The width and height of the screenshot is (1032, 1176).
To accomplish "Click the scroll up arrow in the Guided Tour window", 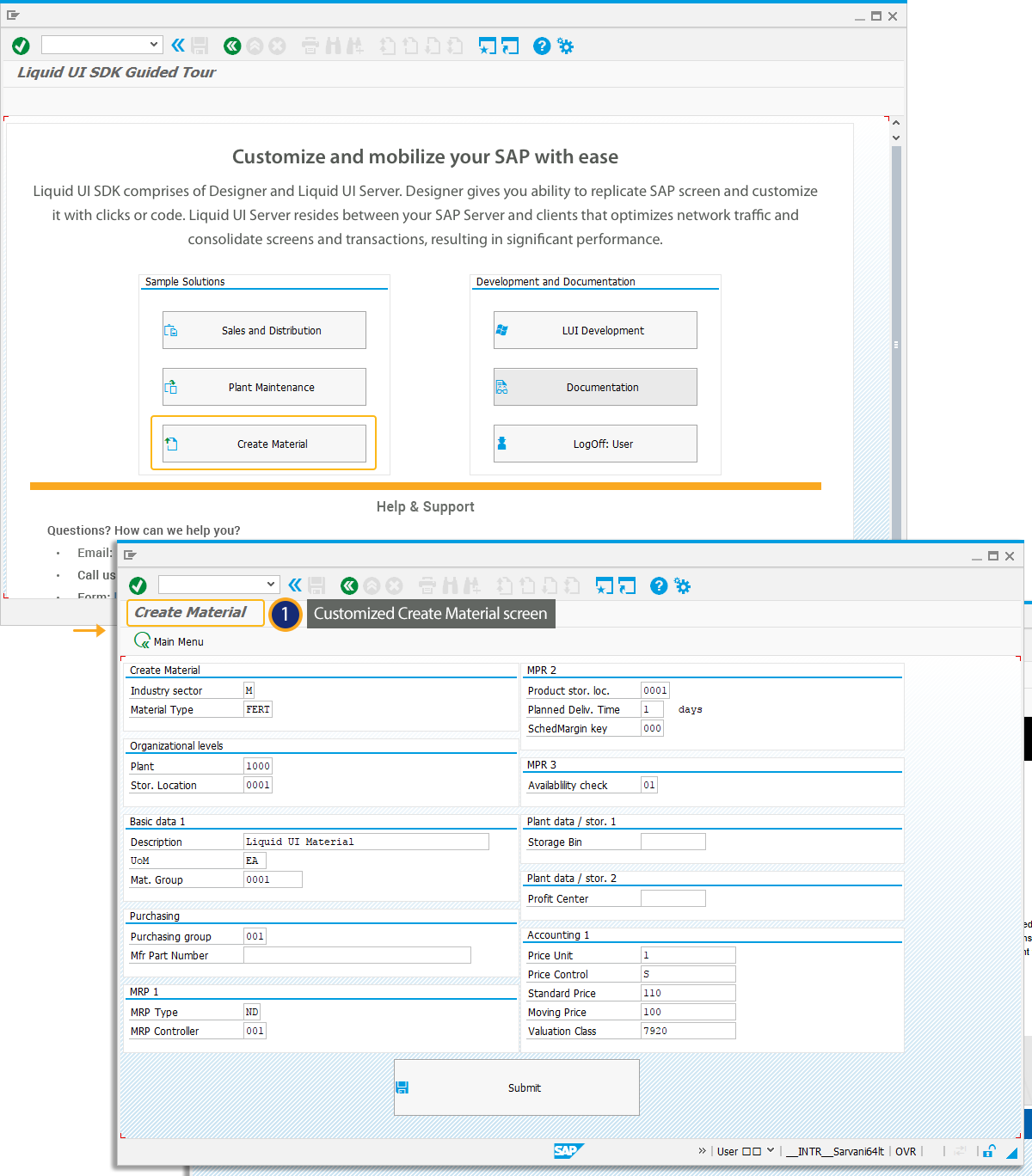I will coord(896,122).
